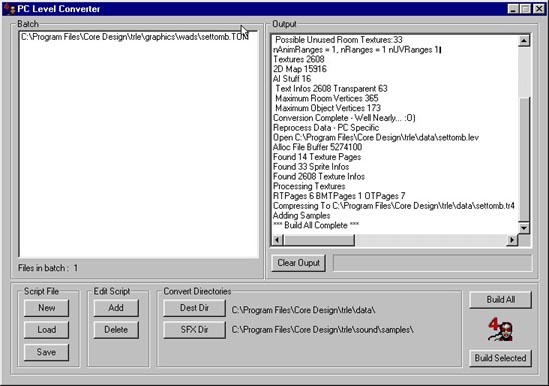Click the Lara Croft 4 logo icon
549x386 pixels.
click(500, 329)
